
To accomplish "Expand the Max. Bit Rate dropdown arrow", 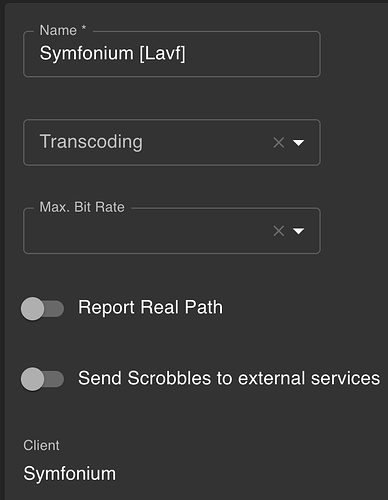I will point(298,231).
